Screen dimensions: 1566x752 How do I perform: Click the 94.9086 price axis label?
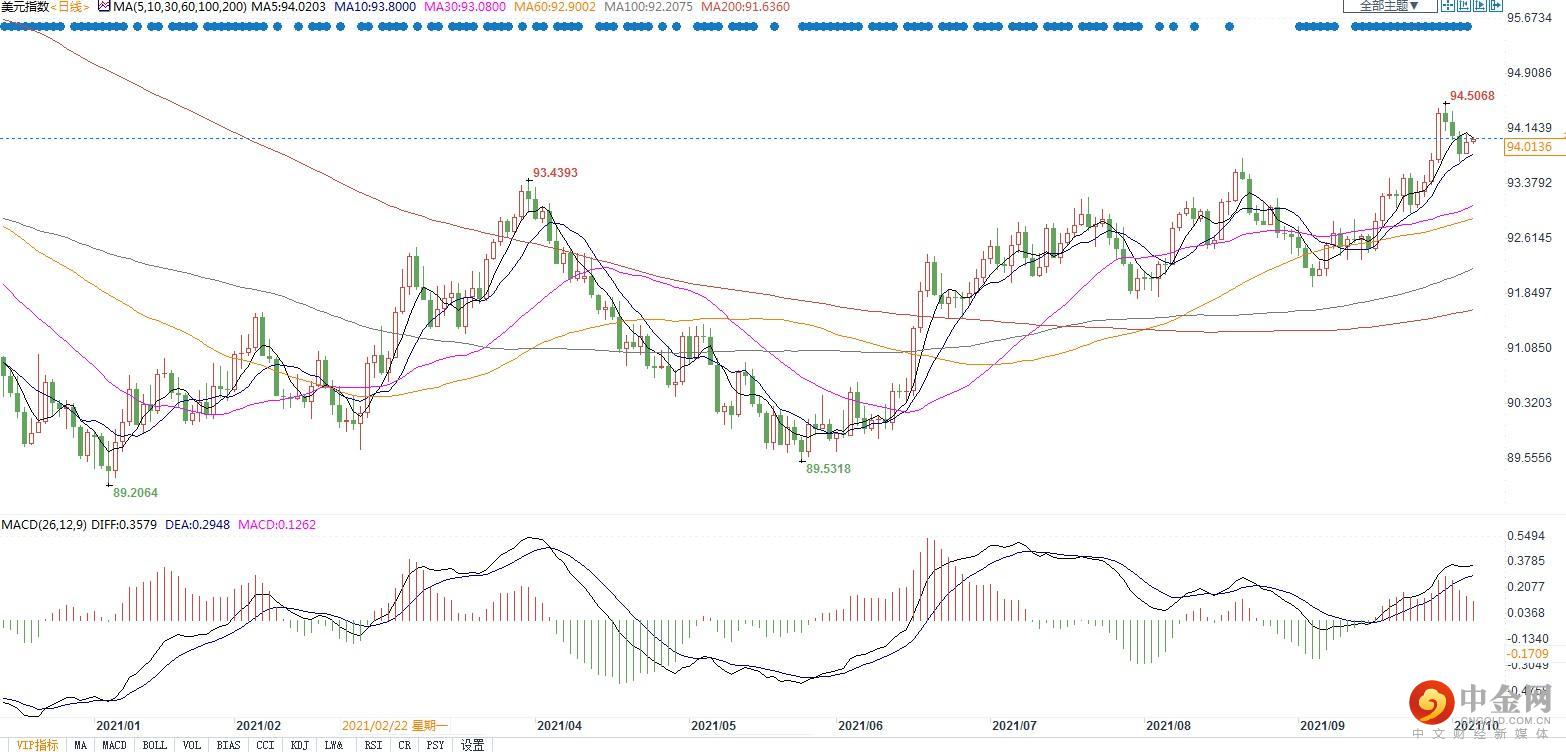1530,73
